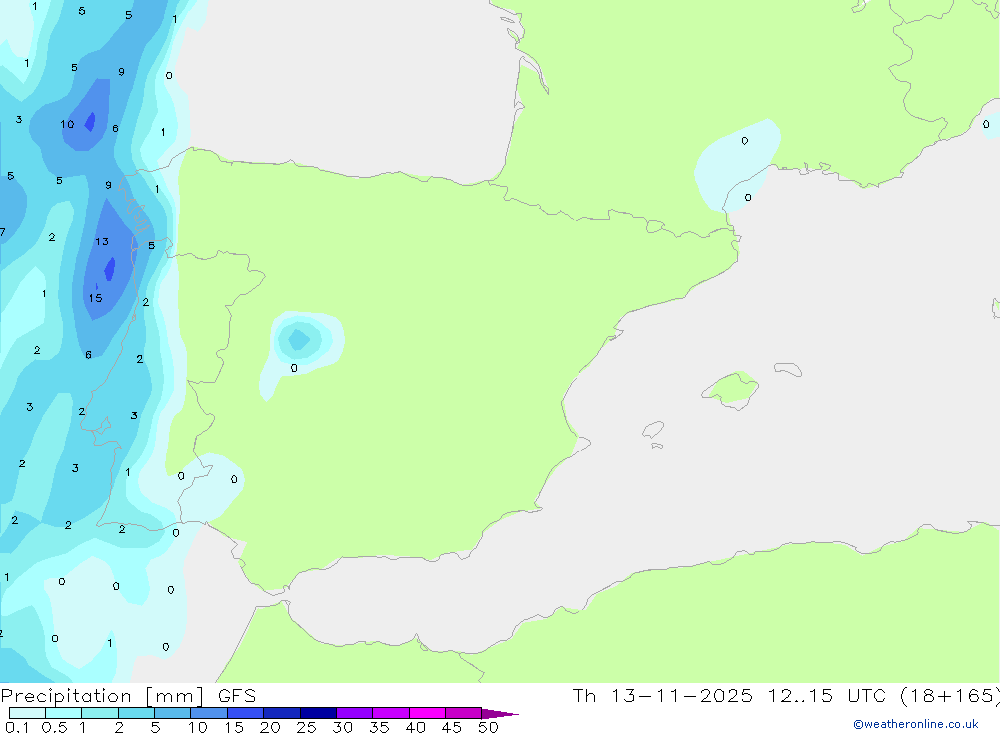The width and height of the screenshot is (1000, 733).
Task: Pick the legend swatch between 40 and 45
Action: pyautogui.click(x=427, y=713)
